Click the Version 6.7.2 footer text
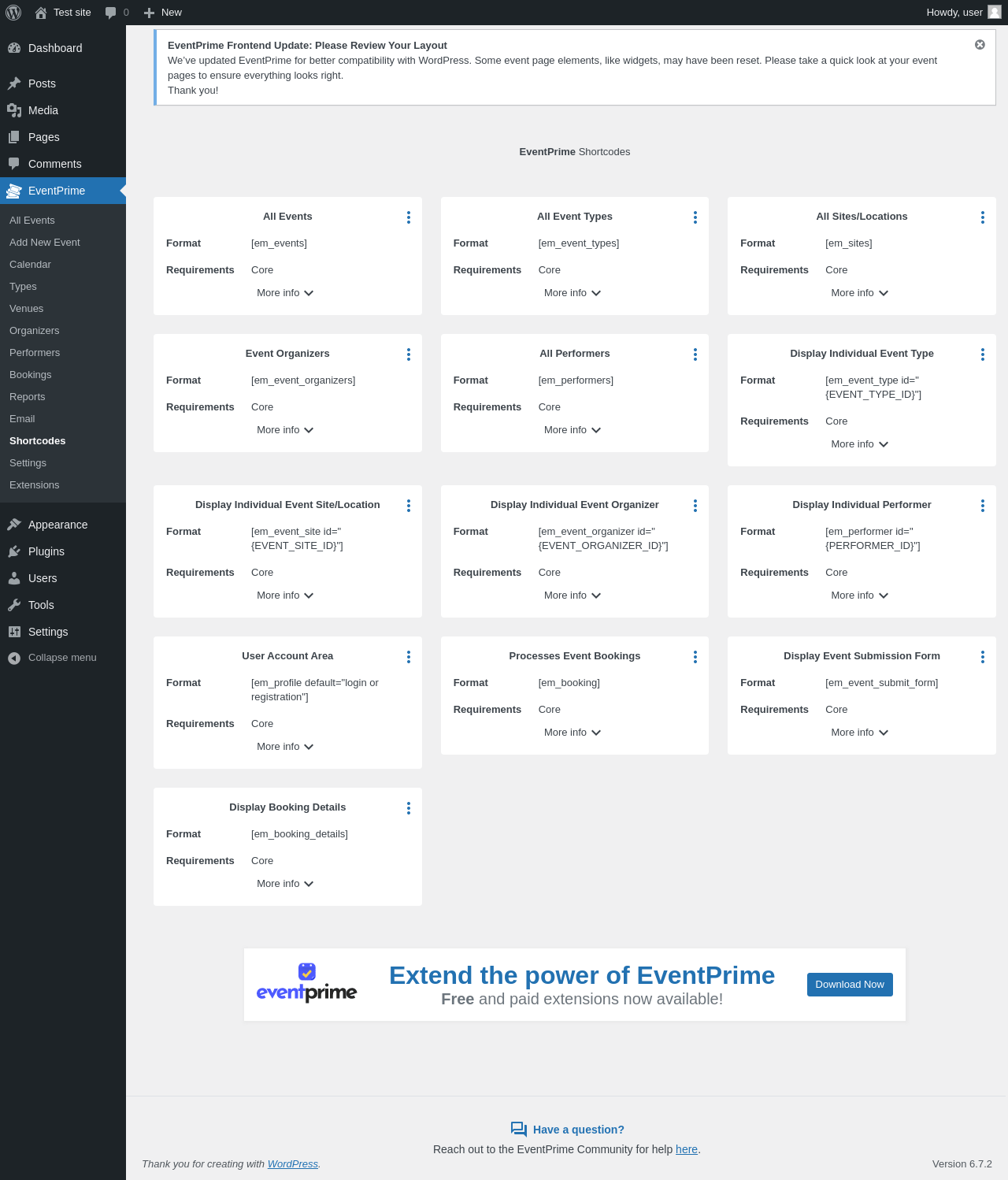Screen dimensions: 1008x1180 [x=962, y=1164]
